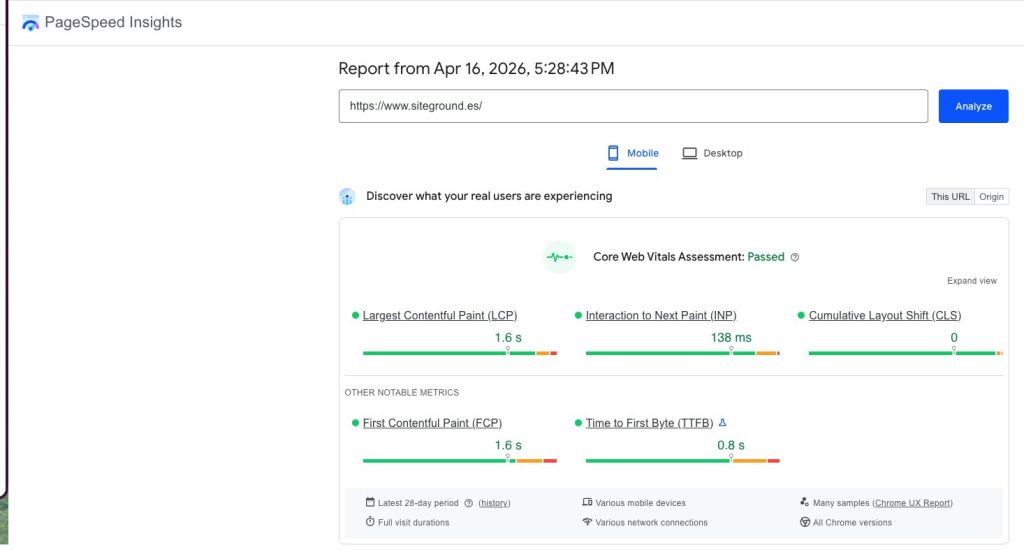Click the LCP value 1.6 s
Viewport: 1024px width, 550px height.
508,338
